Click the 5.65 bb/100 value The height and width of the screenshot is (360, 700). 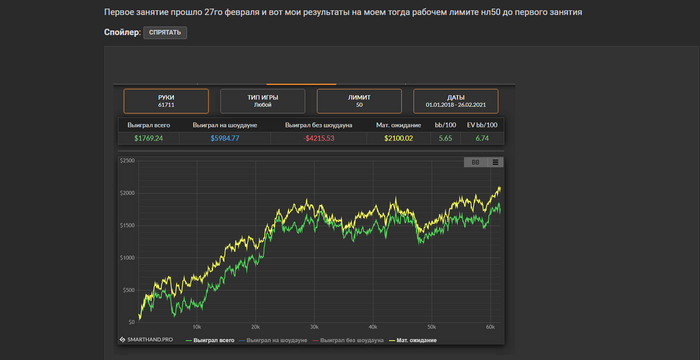click(x=446, y=138)
